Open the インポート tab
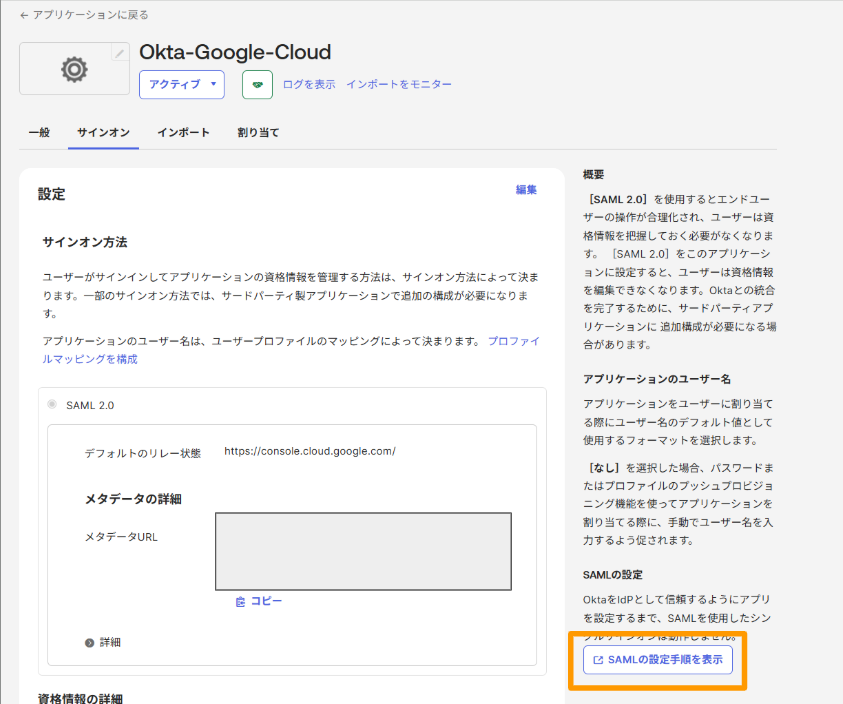This screenshot has width=843, height=704. click(x=183, y=131)
